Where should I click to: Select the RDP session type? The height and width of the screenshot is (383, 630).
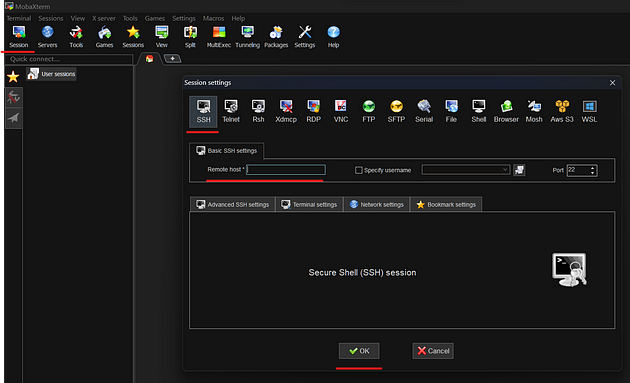coord(313,111)
